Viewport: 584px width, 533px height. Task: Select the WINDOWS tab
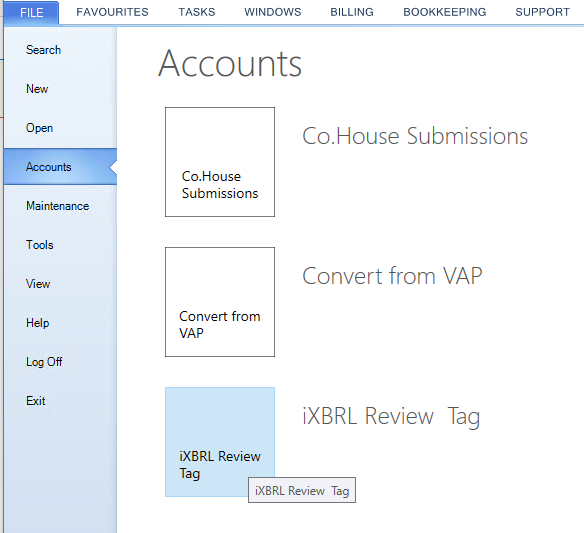coord(273,12)
